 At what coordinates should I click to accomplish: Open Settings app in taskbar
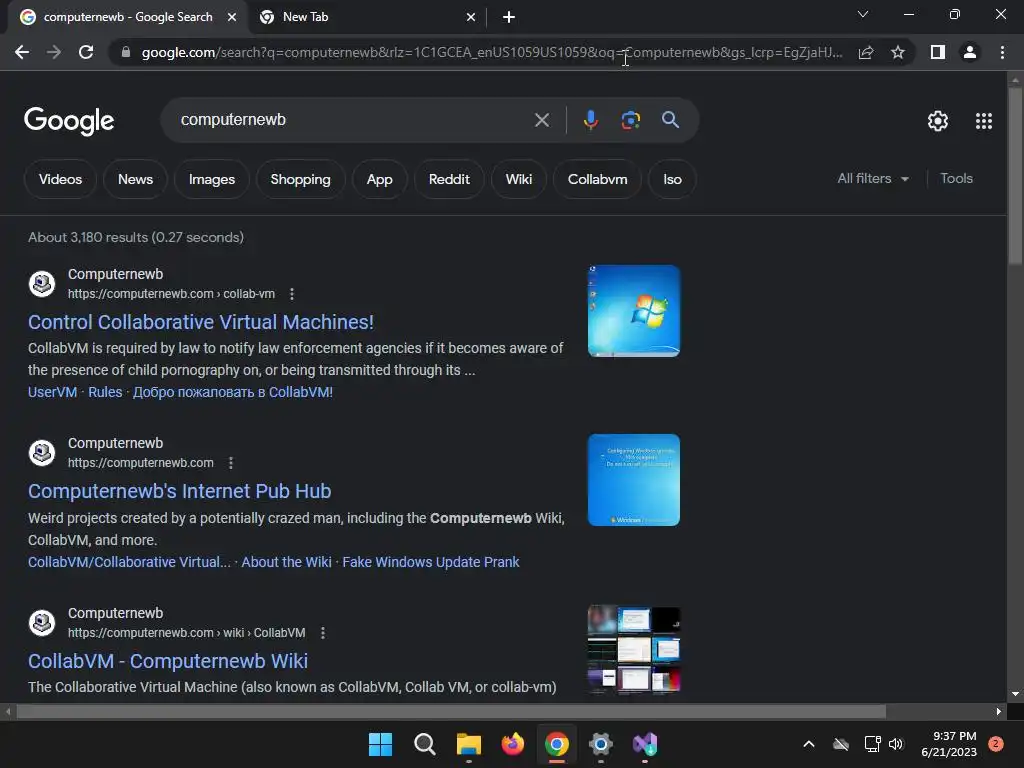601,744
